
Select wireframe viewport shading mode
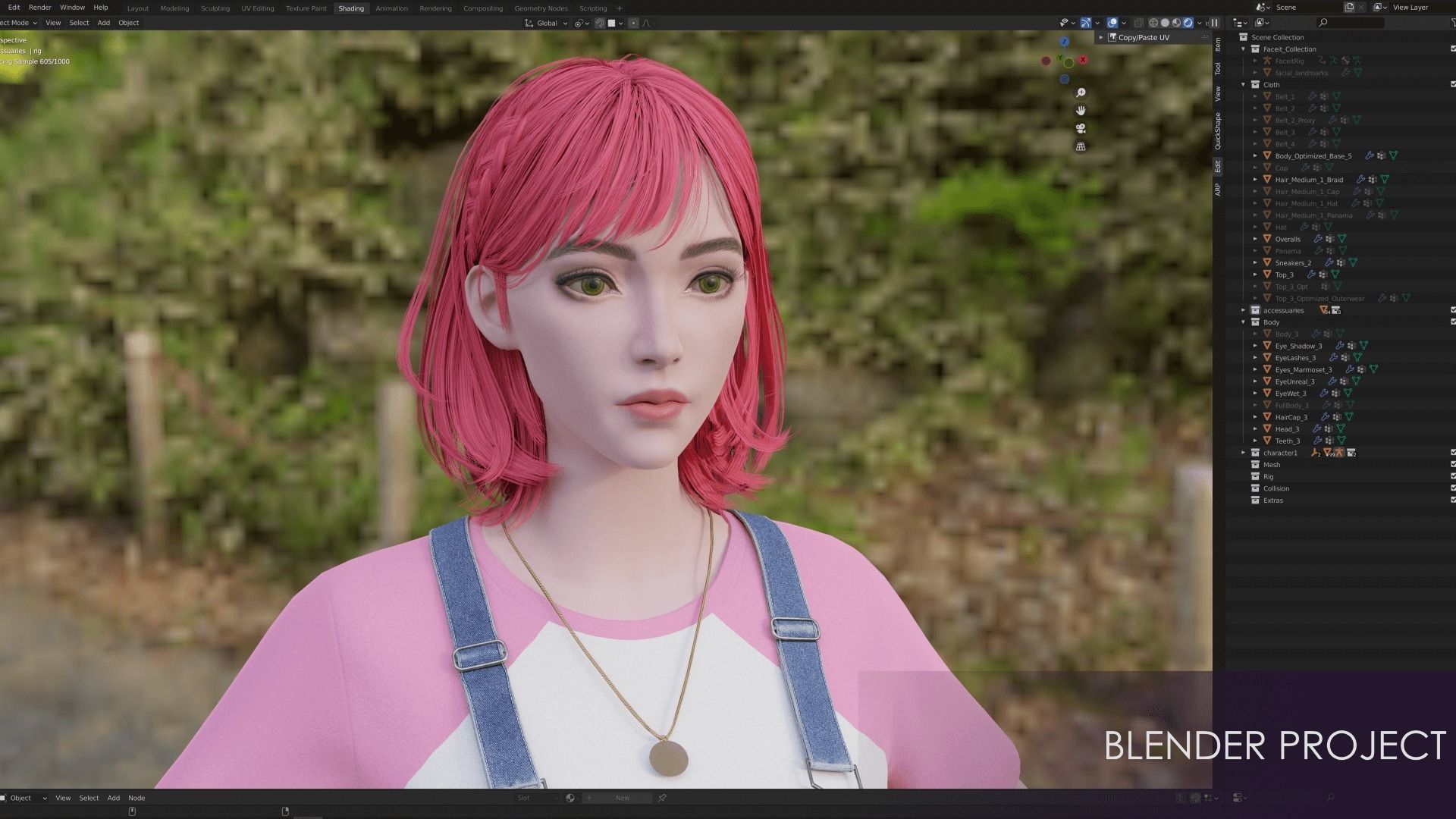pos(1153,23)
